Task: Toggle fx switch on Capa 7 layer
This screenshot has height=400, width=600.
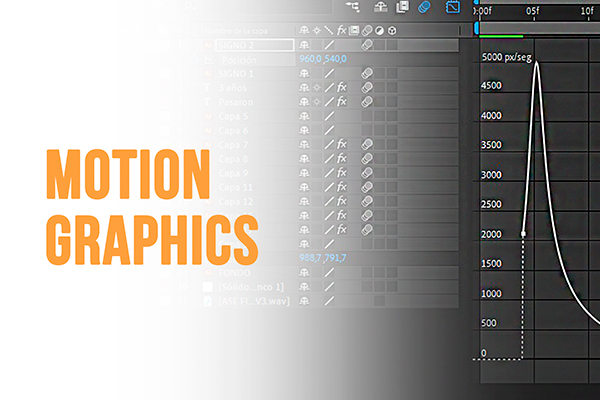Action: (x=341, y=144)
